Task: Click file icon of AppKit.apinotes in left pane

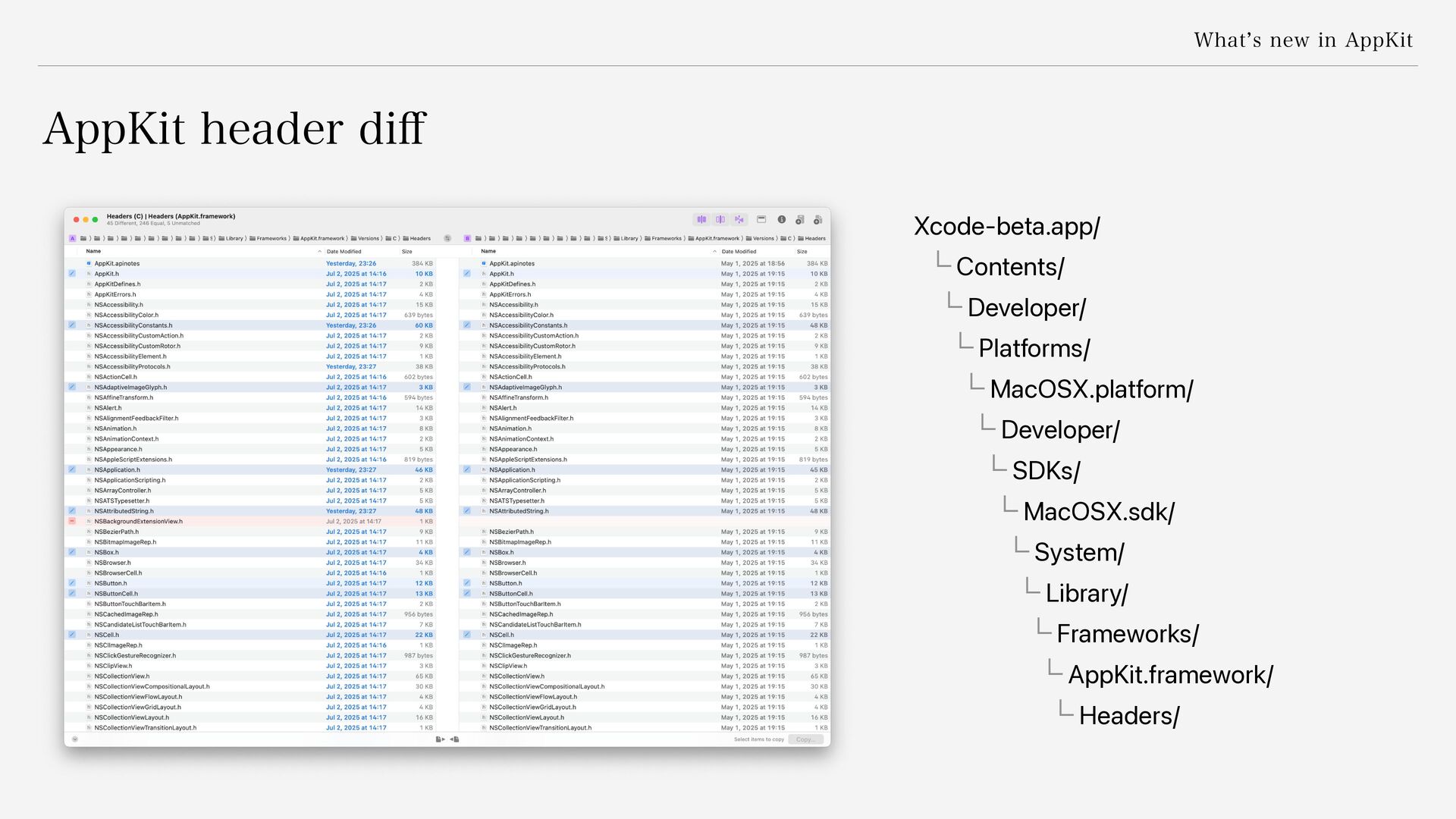Action: click(89, 264)
